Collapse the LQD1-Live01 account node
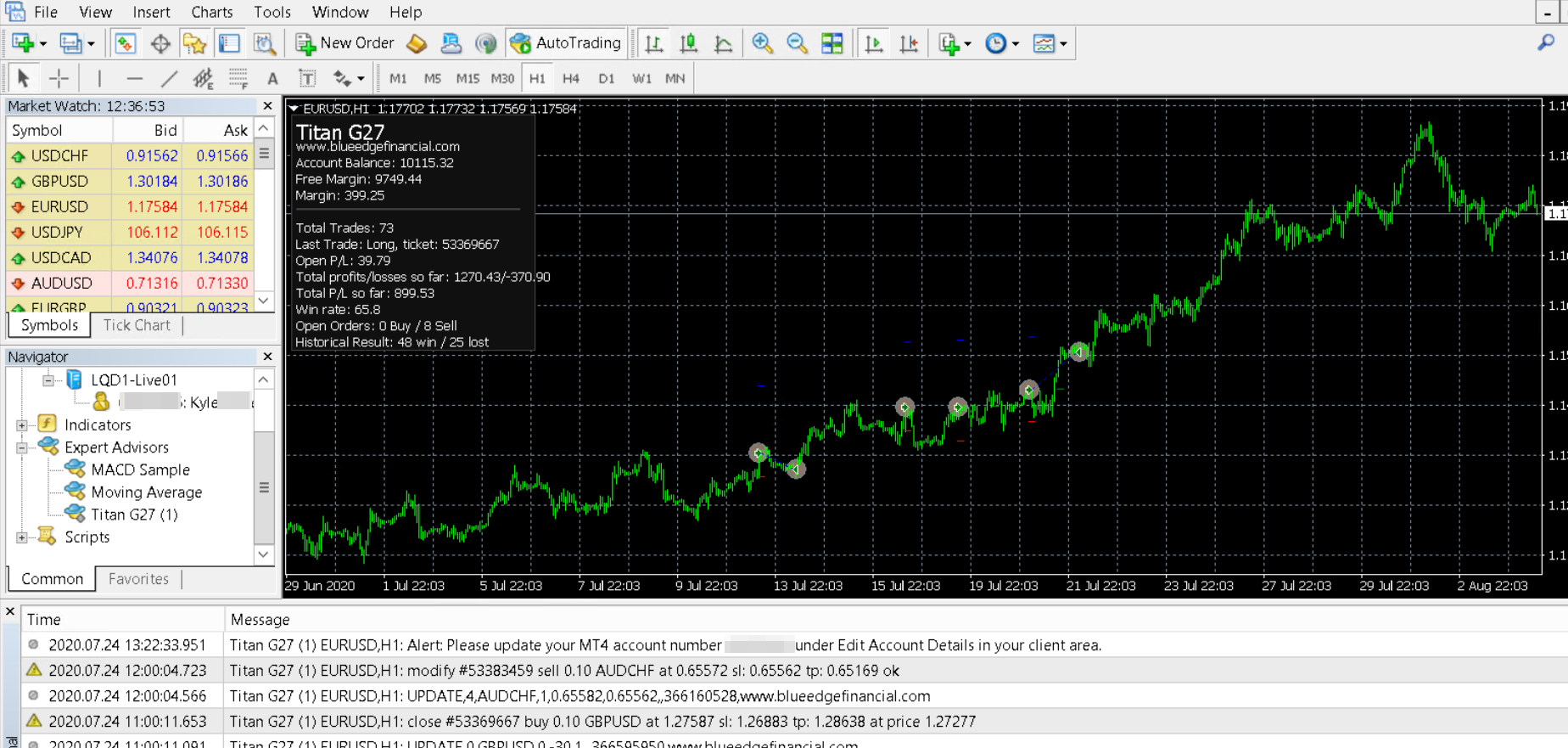The width and height of the screenshot is (1568, 748). (48, 380)
